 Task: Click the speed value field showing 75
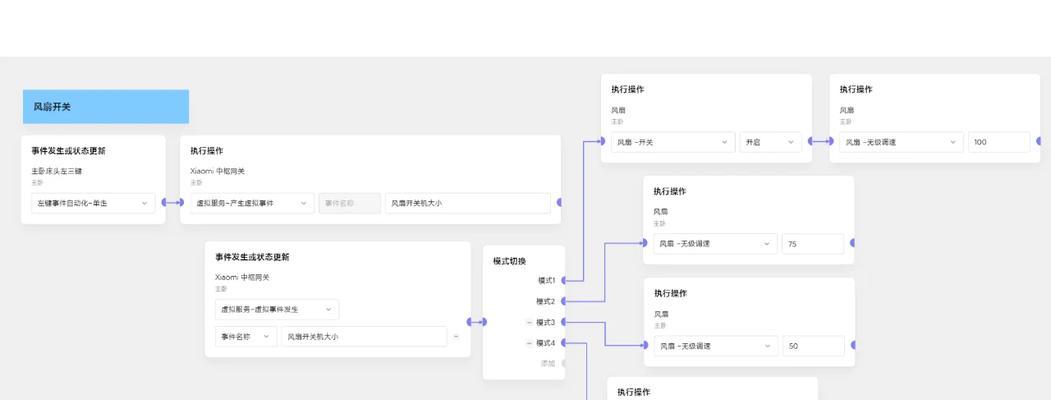pos(813,244)
